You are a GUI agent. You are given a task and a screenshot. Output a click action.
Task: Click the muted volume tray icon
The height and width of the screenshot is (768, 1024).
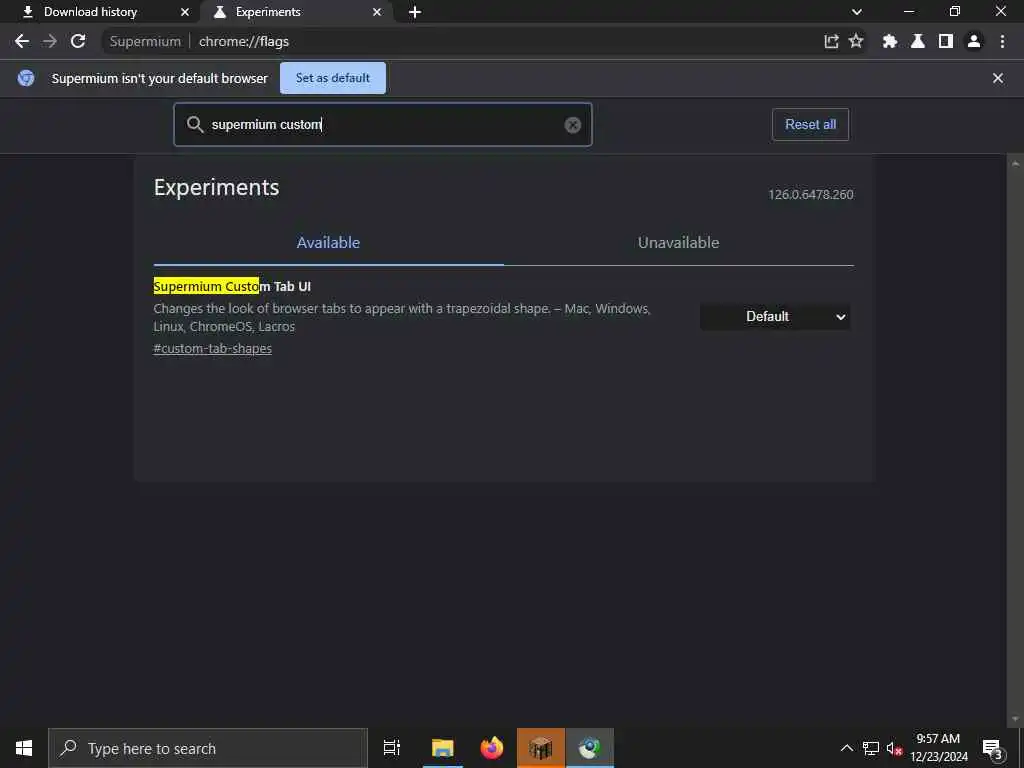[x=894, y=748]
